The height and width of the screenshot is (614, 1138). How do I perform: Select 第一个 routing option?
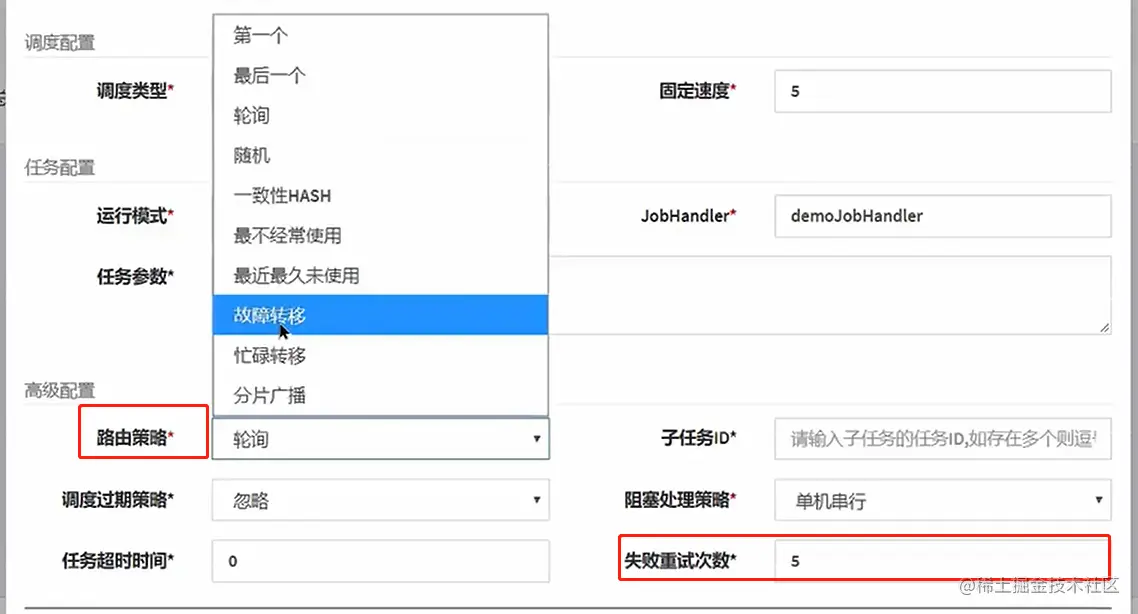pos(380,35)
